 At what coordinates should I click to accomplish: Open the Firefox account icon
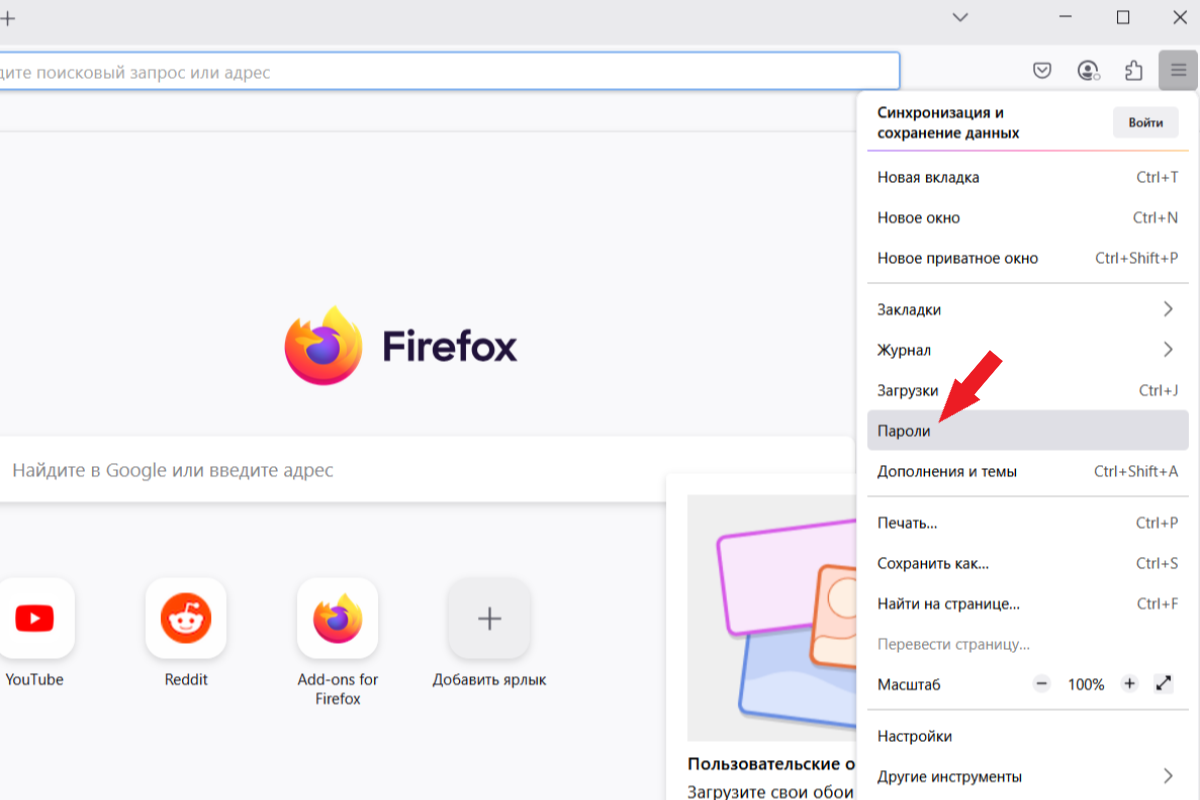pyautogui.click(x=1088, y=70)
